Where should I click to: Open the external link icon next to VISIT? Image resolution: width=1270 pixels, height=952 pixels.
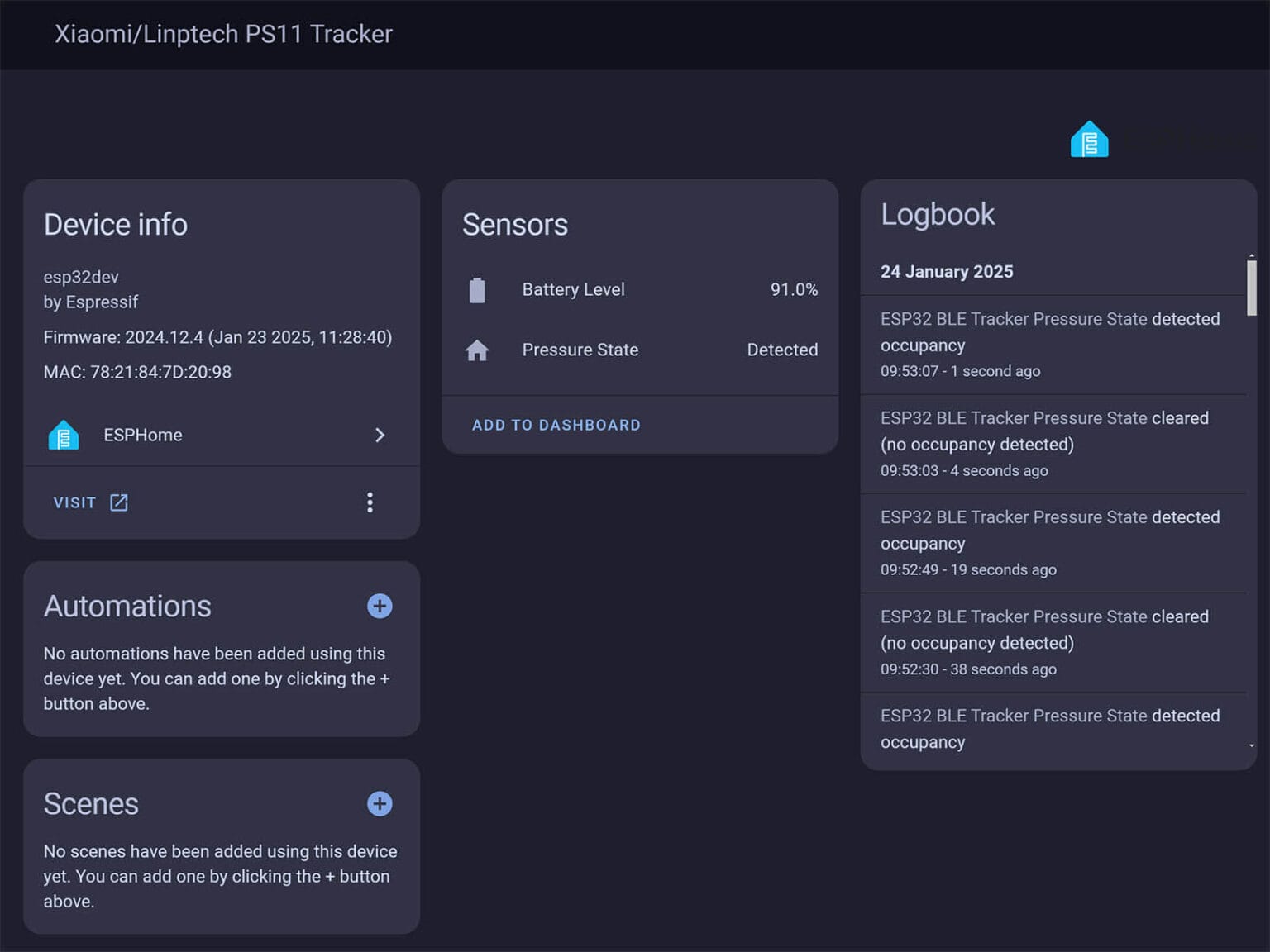pyautogui.click(x=117, y=502)
